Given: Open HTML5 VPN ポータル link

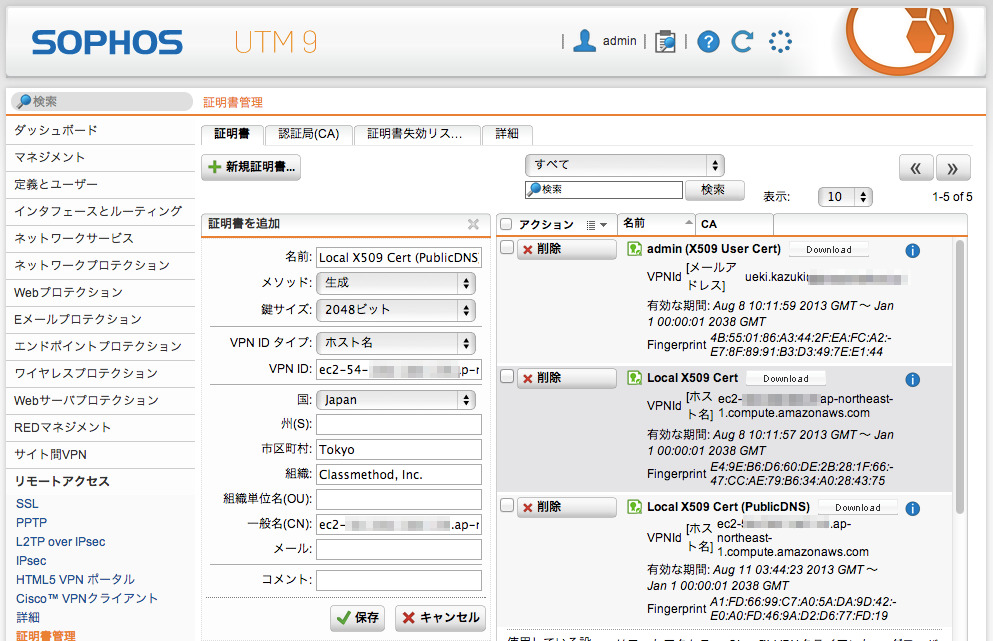Looking at the screenshot, I should pyautogui.click(x=75, y=580).
